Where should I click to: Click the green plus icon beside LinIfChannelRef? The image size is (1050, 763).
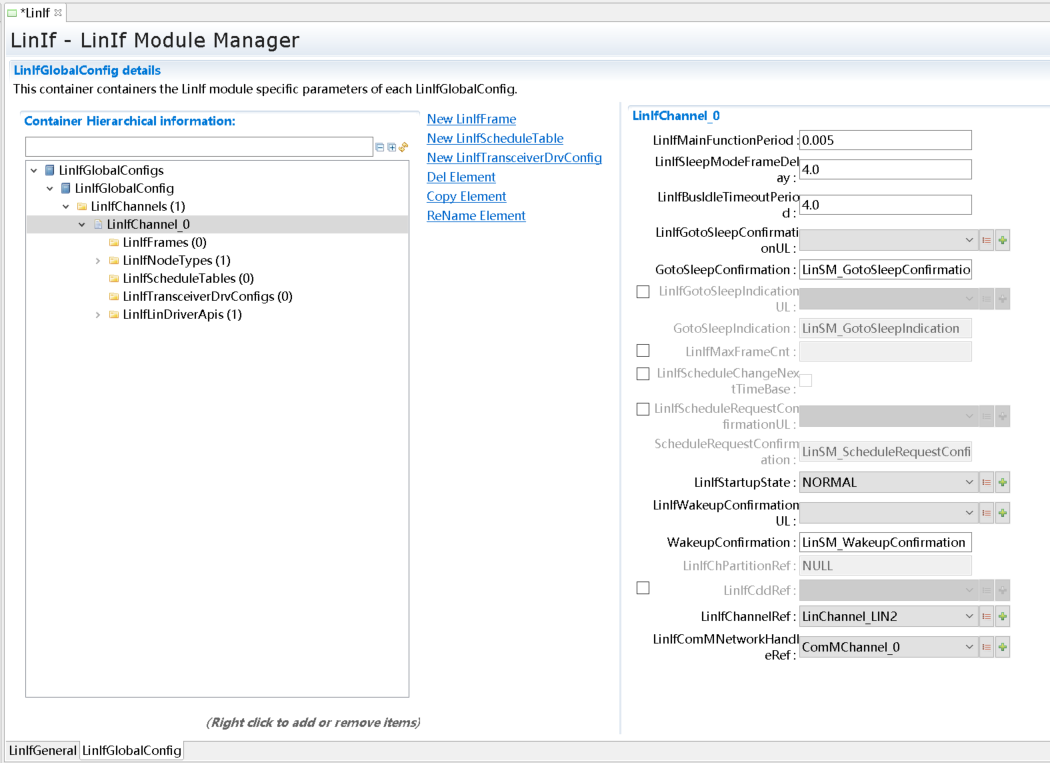pos(1003,617)
